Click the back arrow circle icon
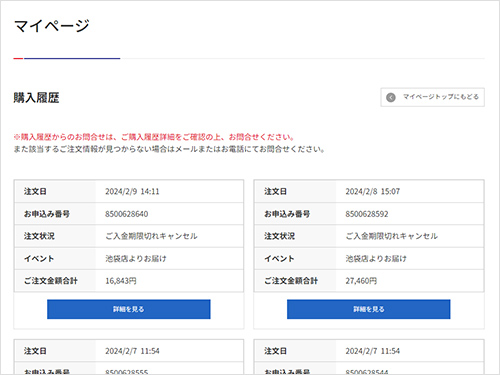The height and width of the screenshot is (375, 500). tap(391, 97)
